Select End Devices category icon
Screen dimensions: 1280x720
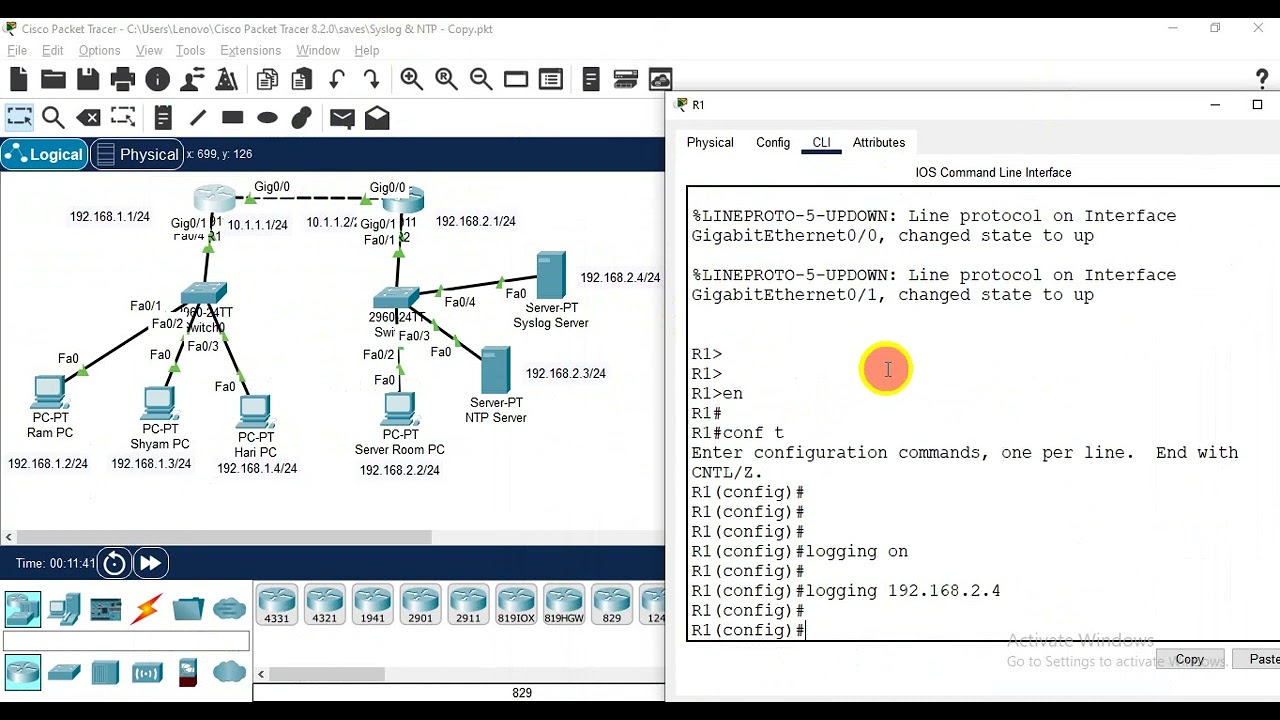(x=64, y=608)
